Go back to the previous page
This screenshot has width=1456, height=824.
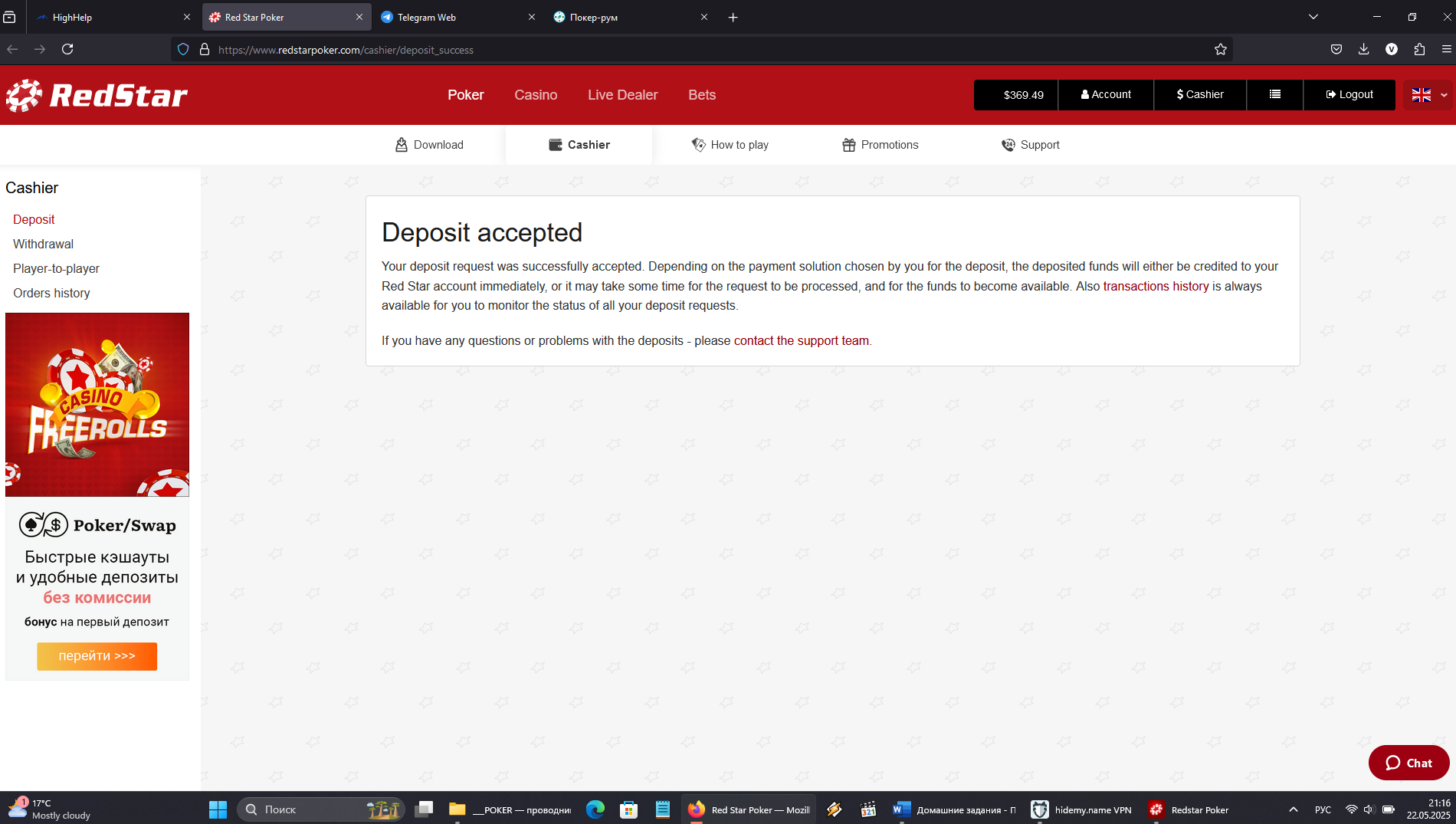click(12, 49)
